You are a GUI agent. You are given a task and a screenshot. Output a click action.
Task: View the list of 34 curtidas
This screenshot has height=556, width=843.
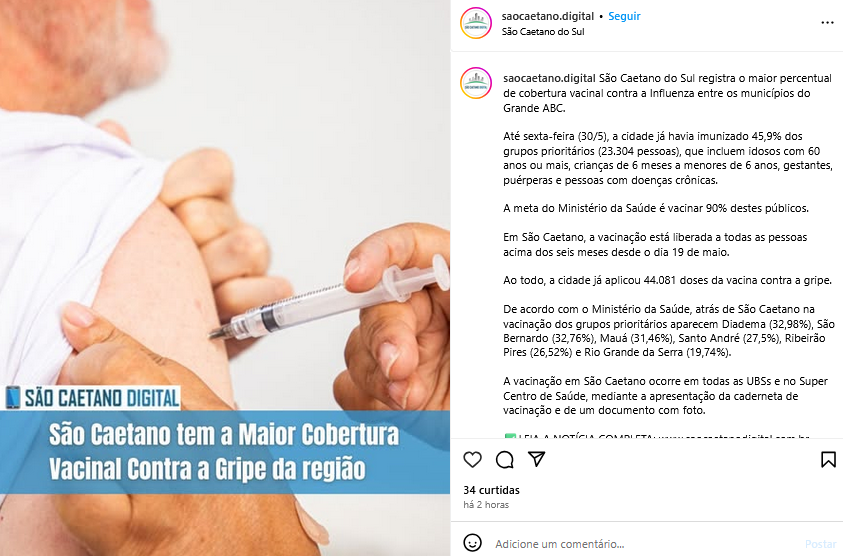[x=491, y=490]
